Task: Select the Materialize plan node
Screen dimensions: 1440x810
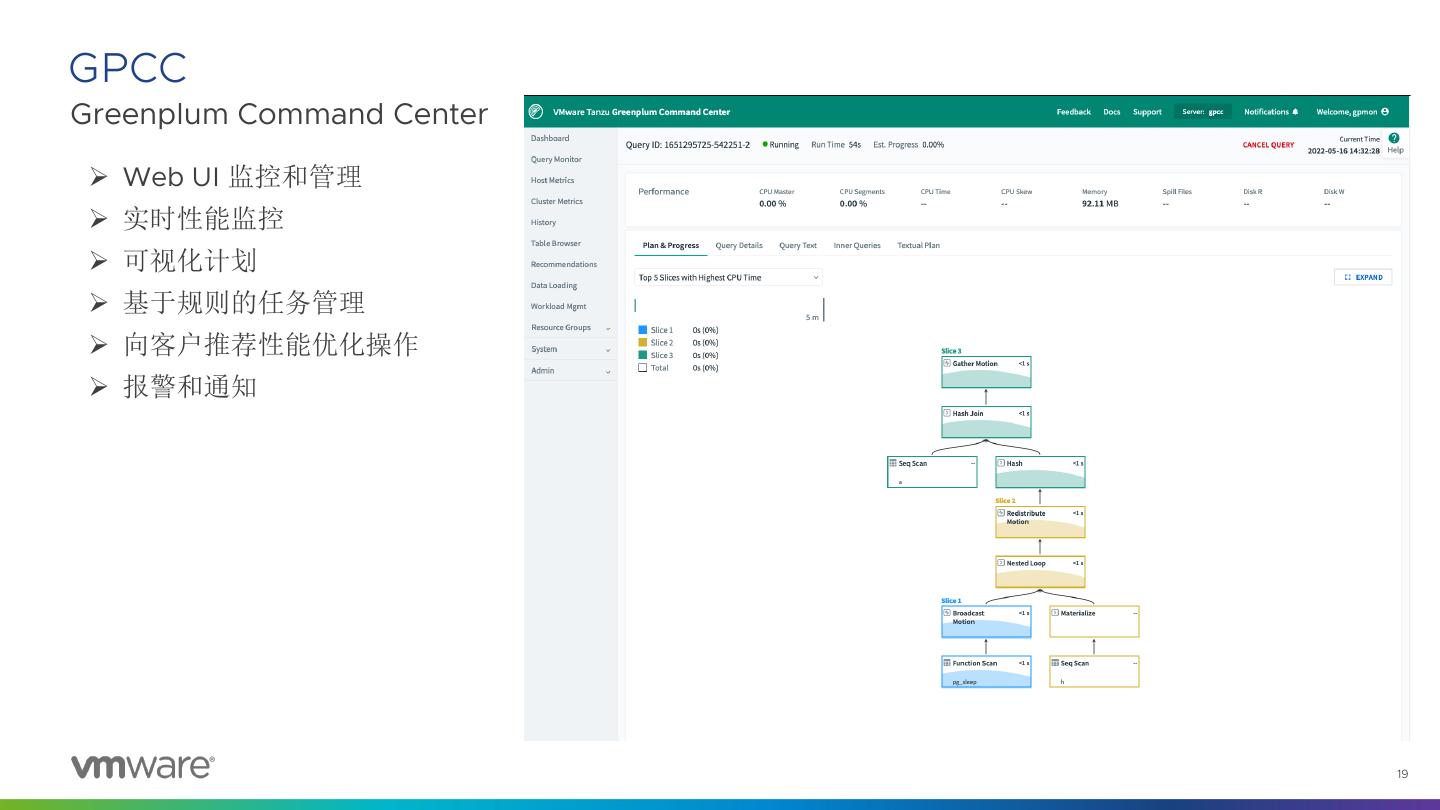Action: click(1094, 622)
